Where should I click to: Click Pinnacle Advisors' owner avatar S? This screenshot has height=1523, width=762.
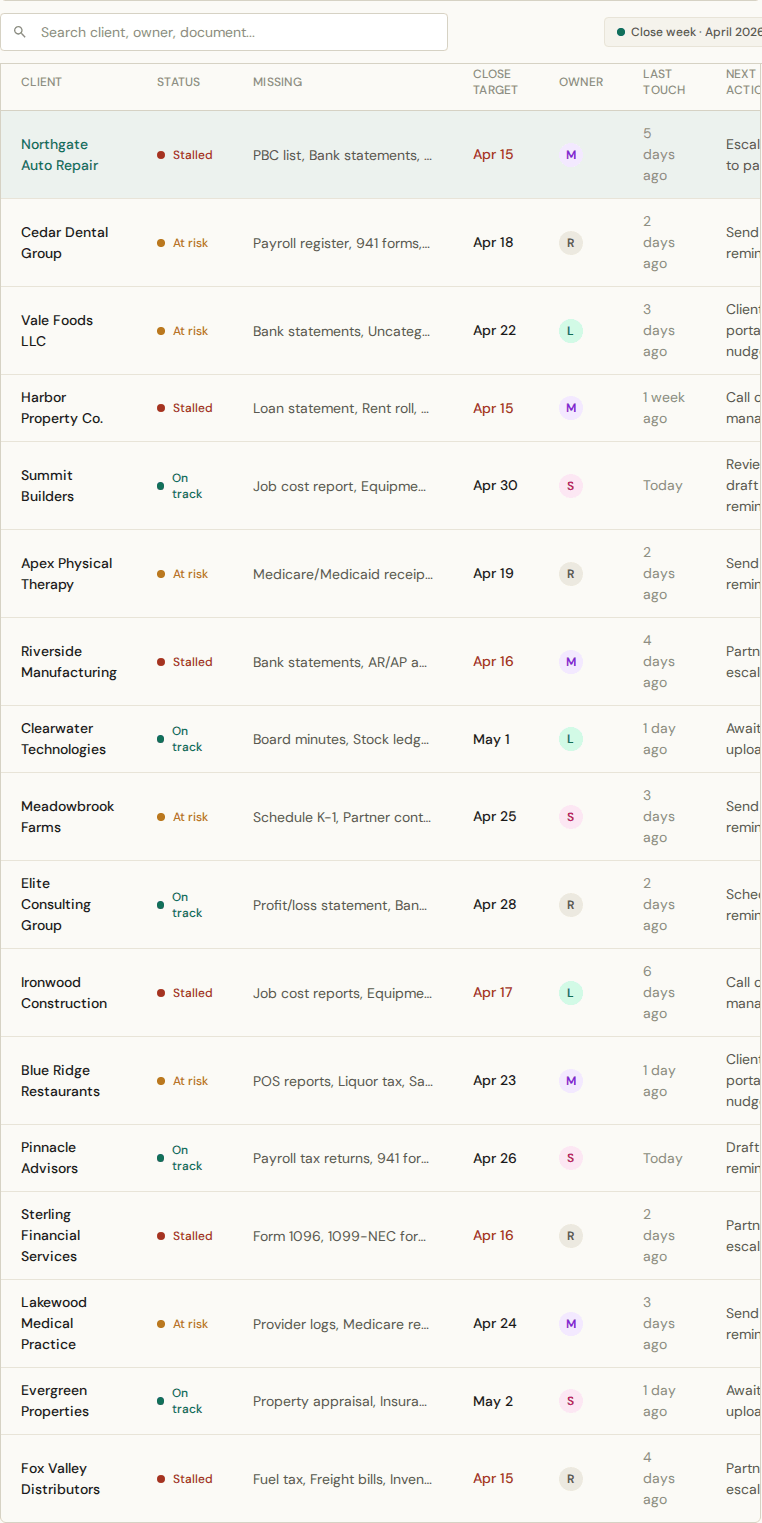tap(571, 1158)
